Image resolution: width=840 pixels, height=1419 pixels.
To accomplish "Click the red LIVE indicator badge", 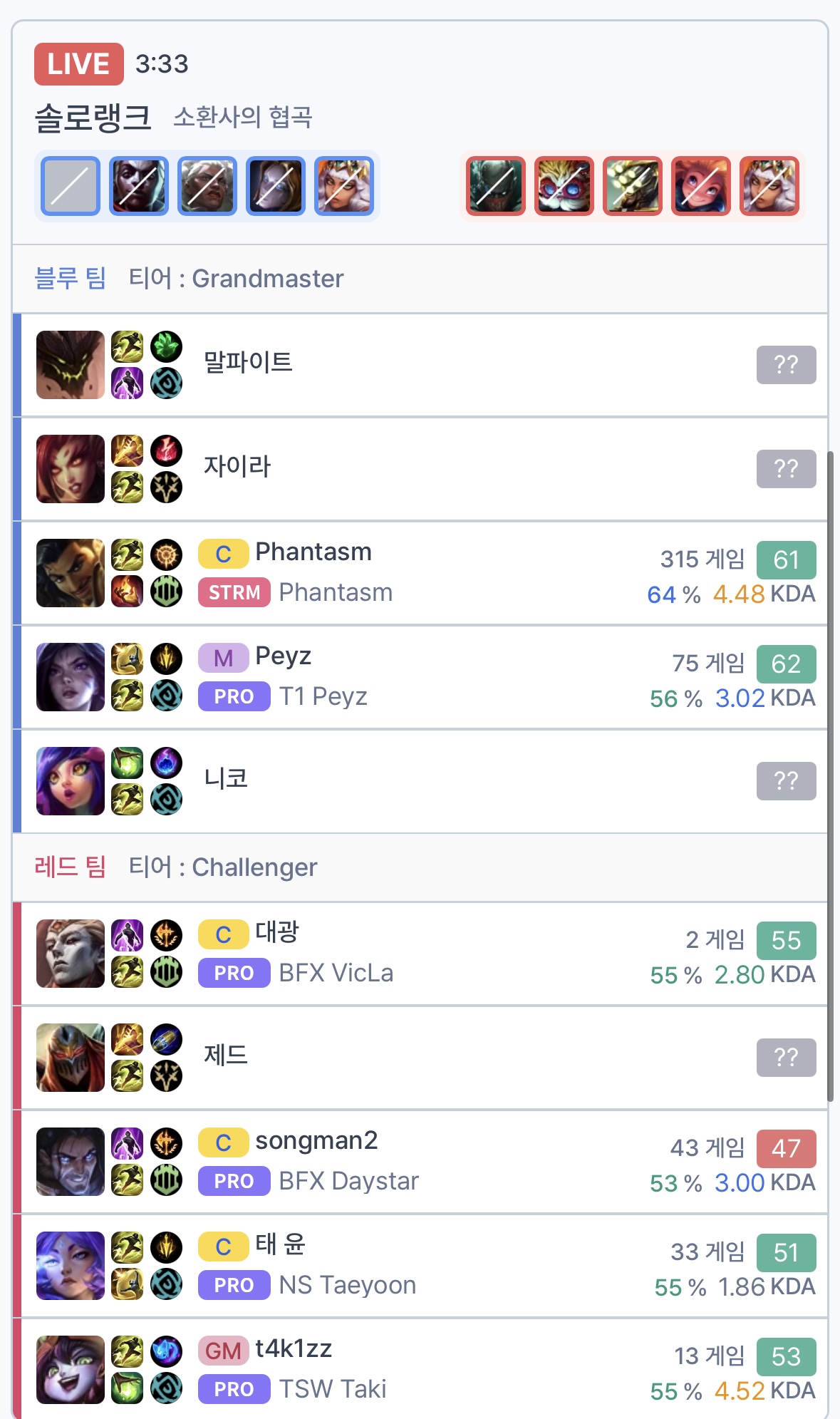I will pos(79,63).
